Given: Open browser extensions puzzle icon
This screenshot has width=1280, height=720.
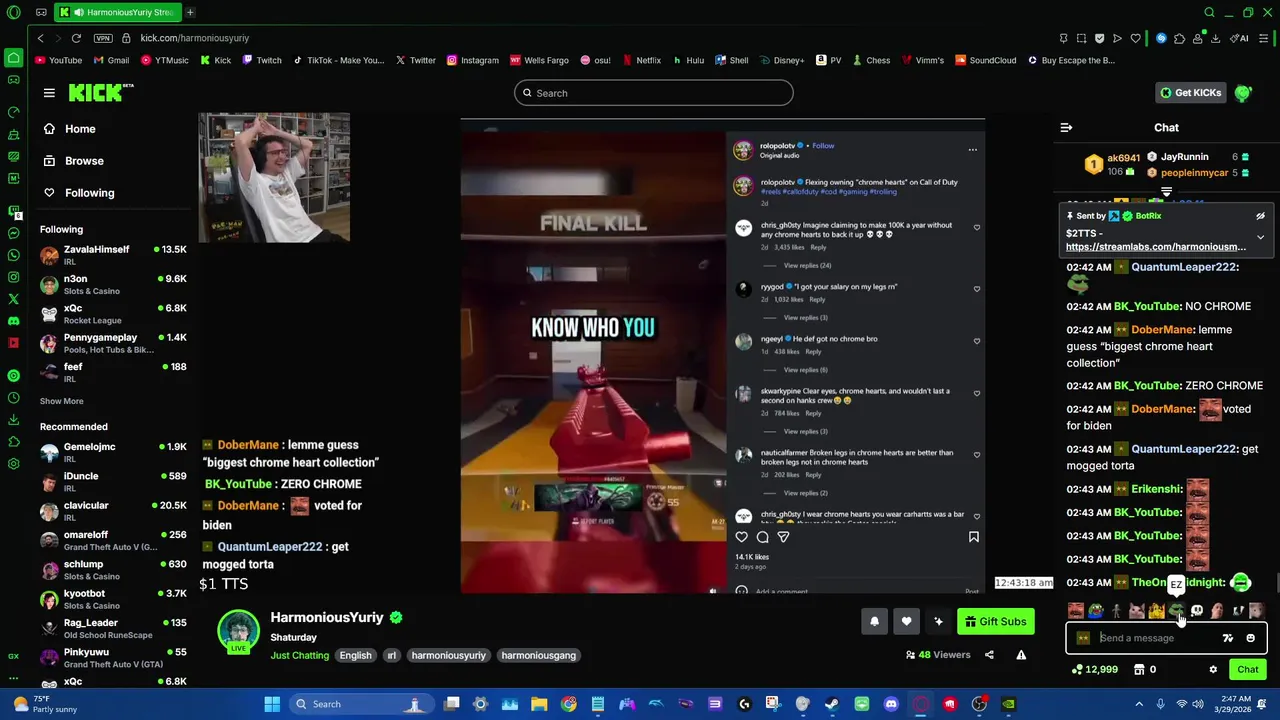Looking at the screenshot, I should [x=1179, y=38].
